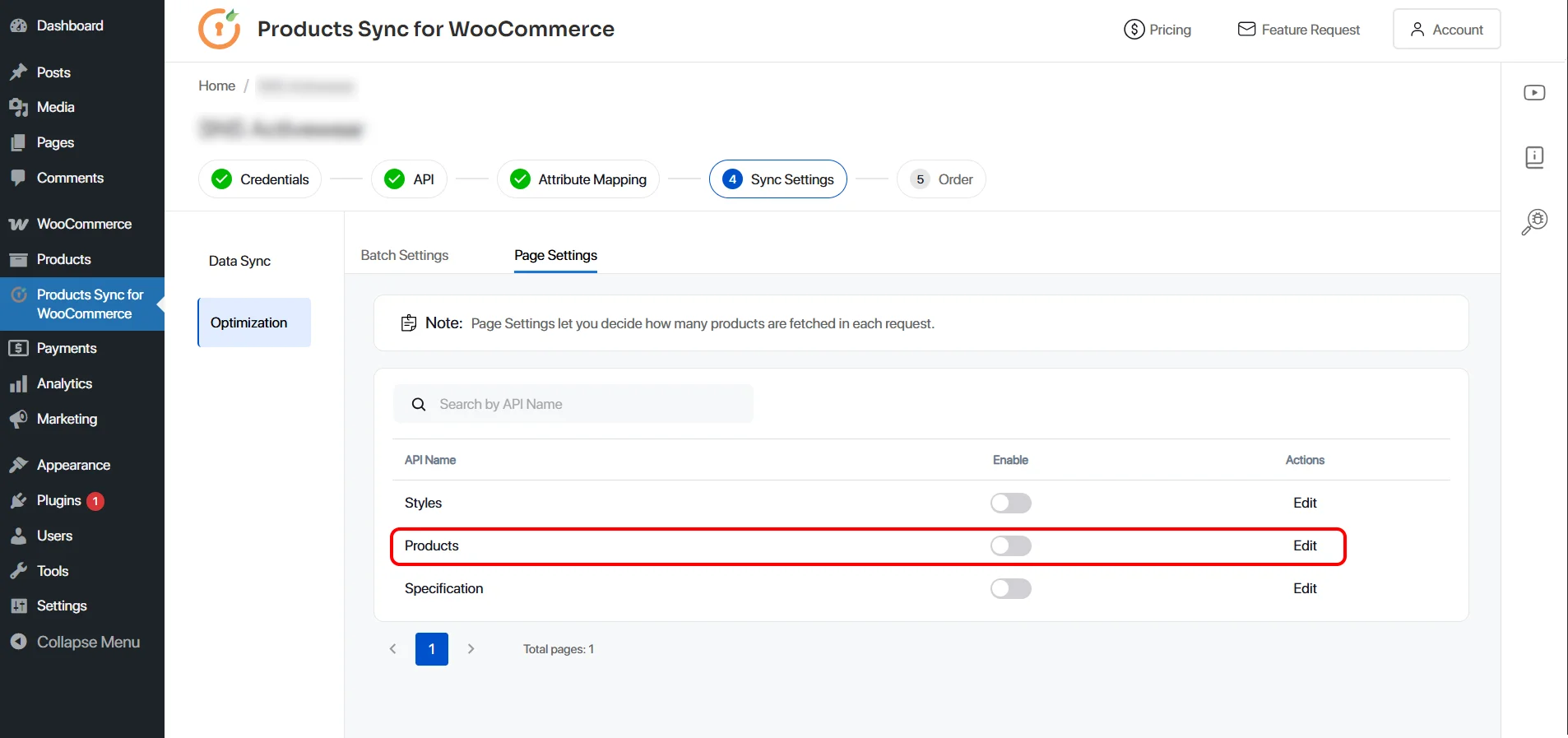The image size is (1568, 738).
Task: Click the WooCommerce logo icon
Action: pyautogui.click(x=18, y=224)
